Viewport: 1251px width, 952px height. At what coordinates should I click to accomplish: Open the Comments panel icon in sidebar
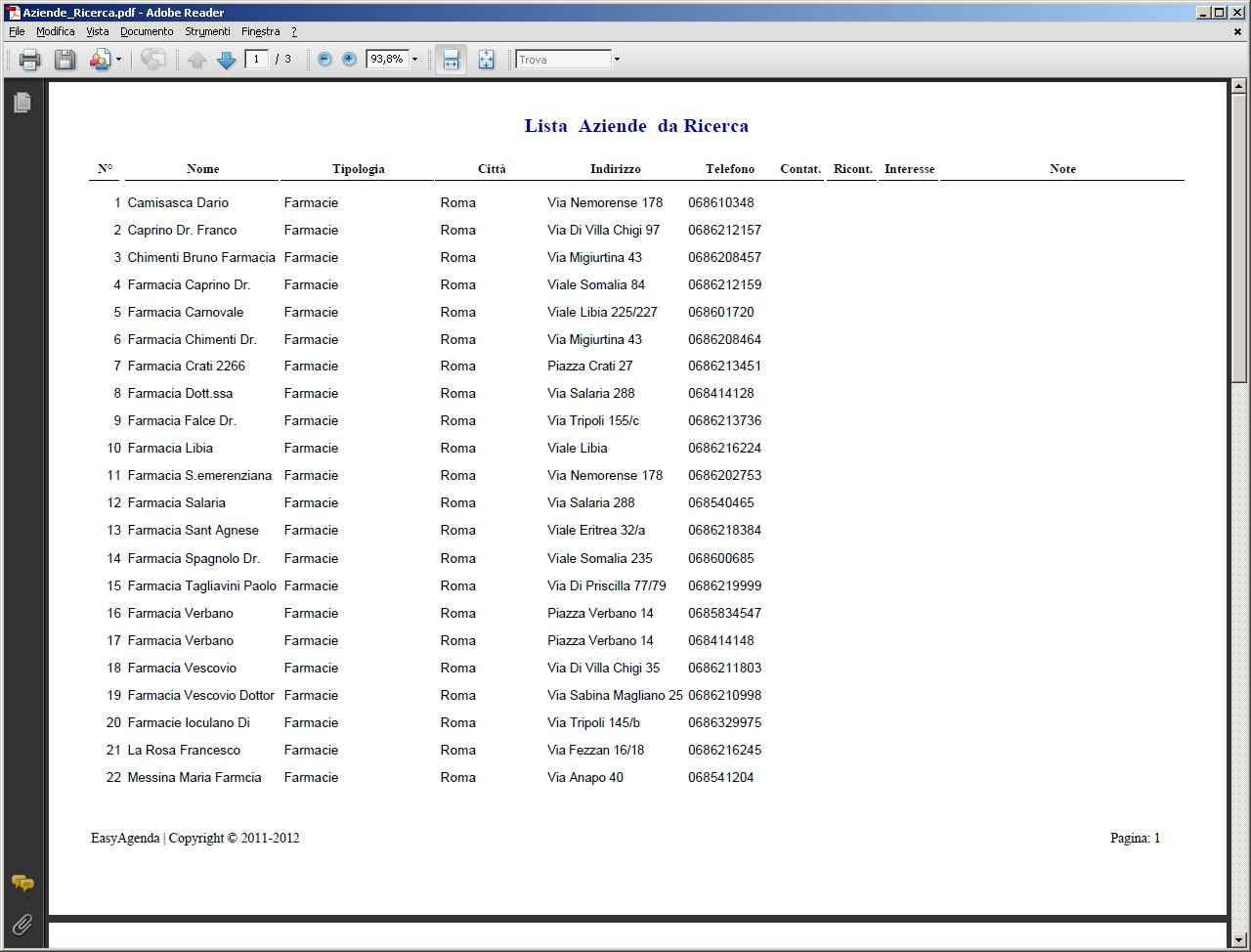22,884
